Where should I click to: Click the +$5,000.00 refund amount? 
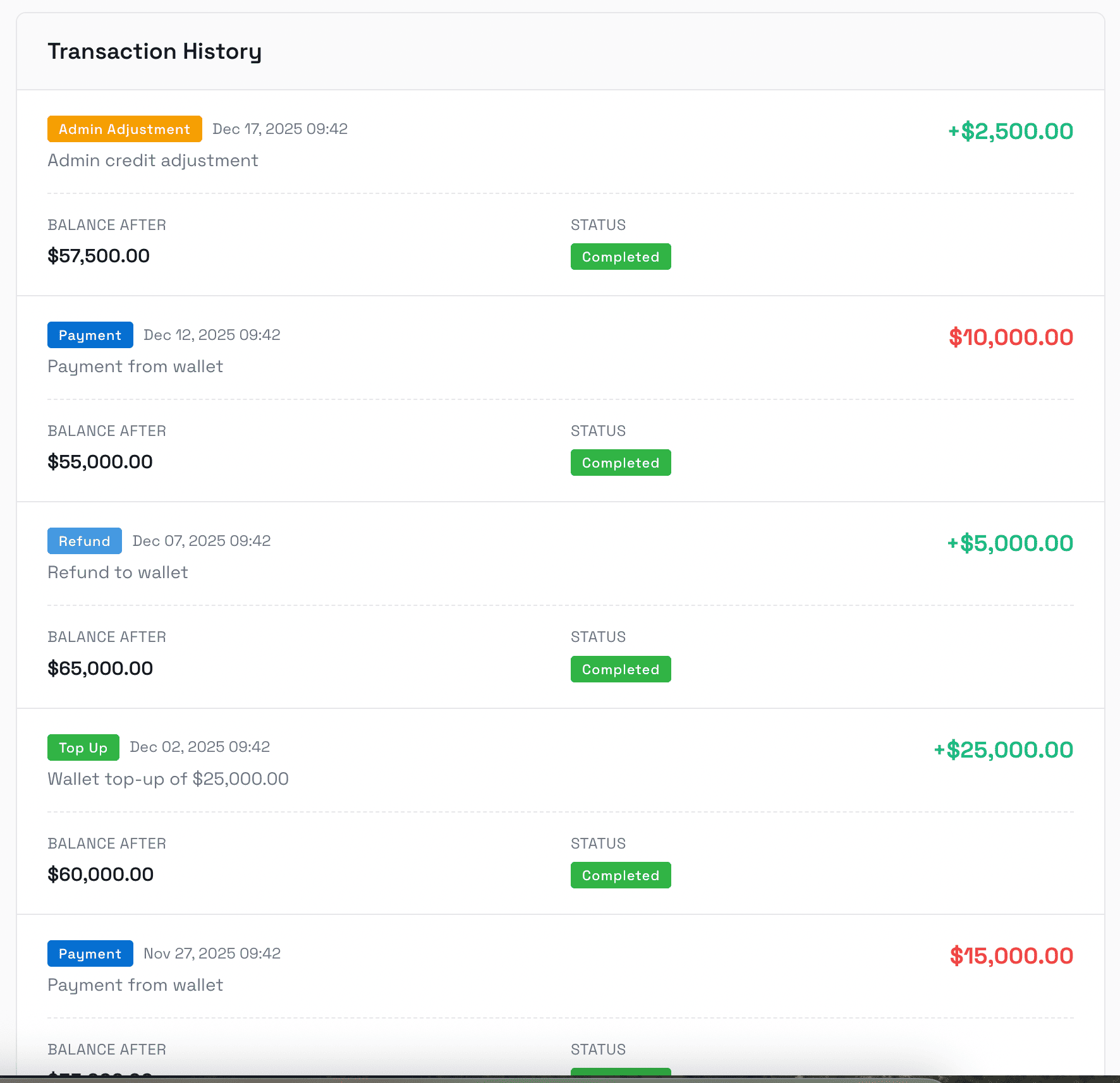pos(1009,543)
